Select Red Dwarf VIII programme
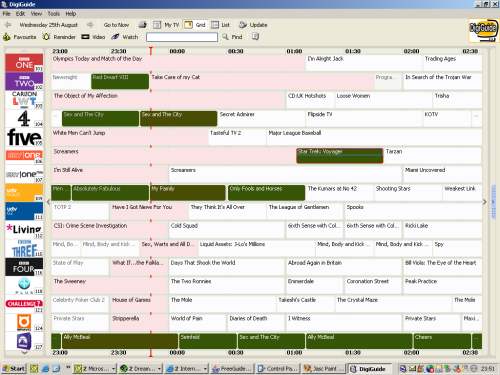Image resolution: width=500 pixels, height=375 pixels. (x=120, y=81)
